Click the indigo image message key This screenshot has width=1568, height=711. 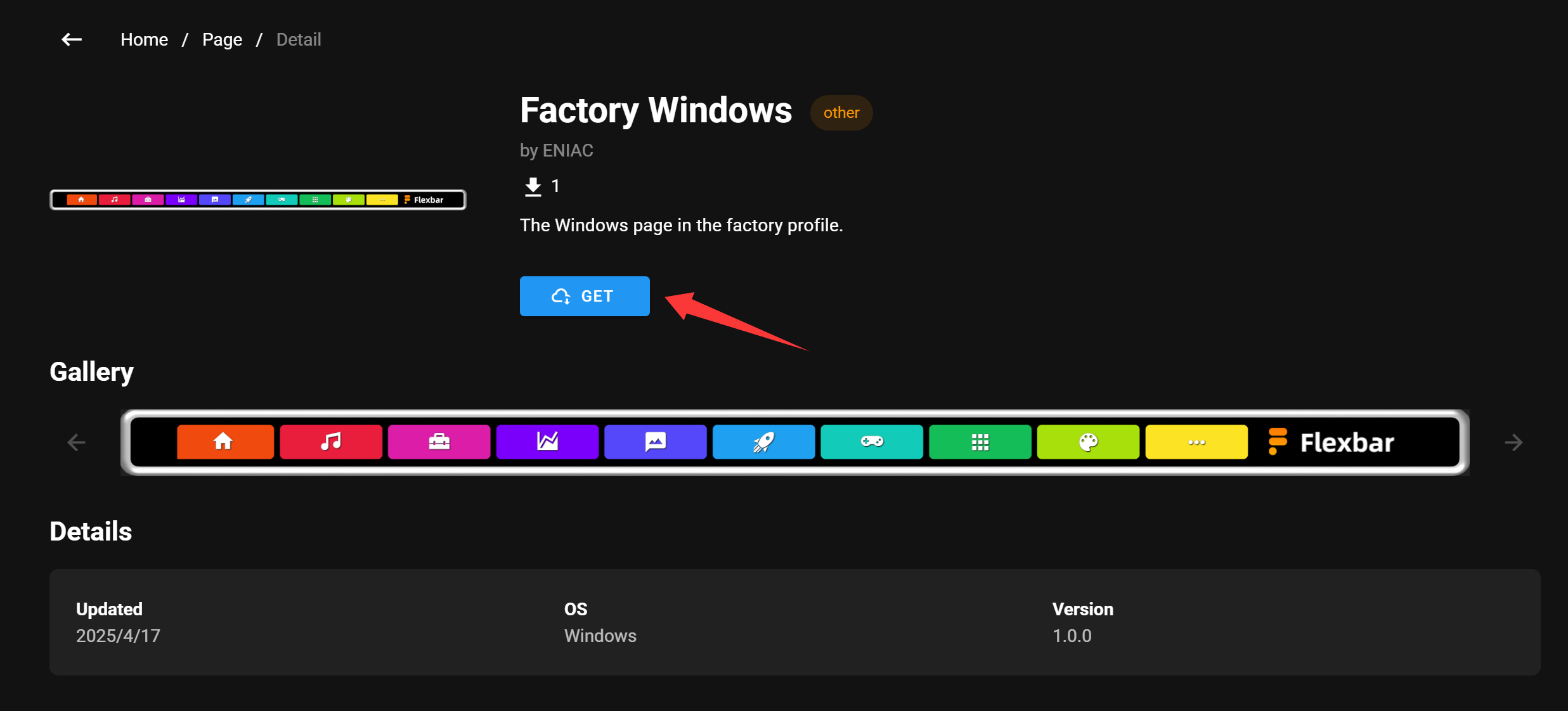click(x=656, y=442)
